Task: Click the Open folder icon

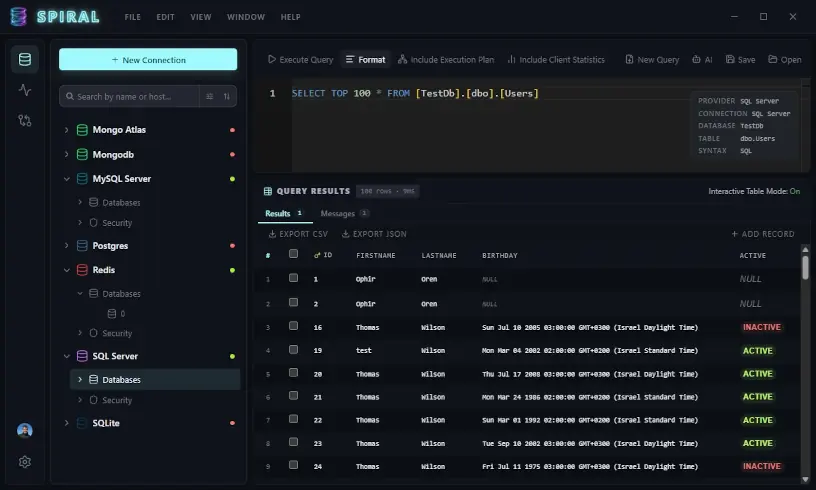Action: [773, 59]
